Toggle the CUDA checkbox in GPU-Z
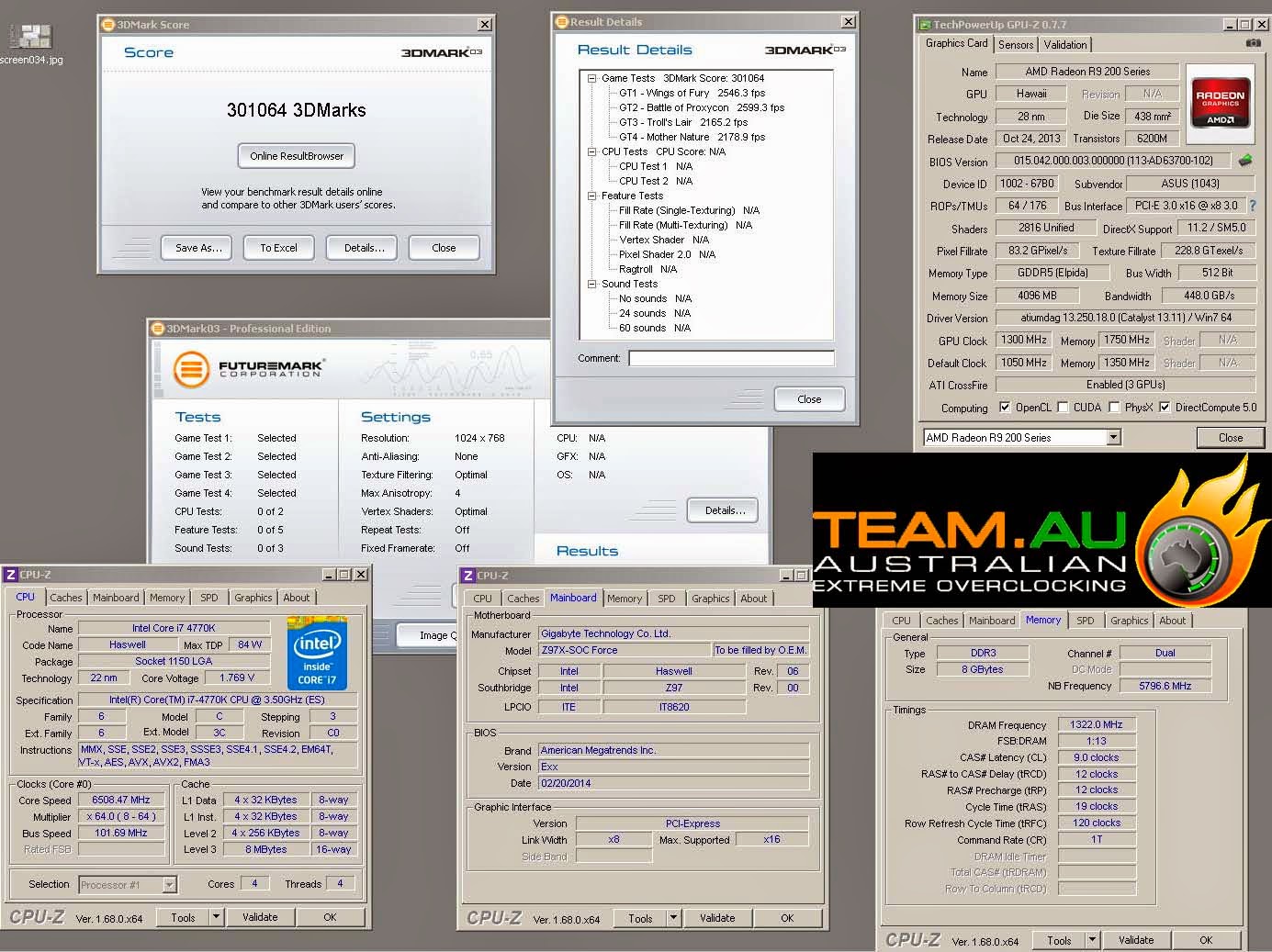This screenshot has height=952, width=1272. pyautogui.click(x=1063, y=408)
